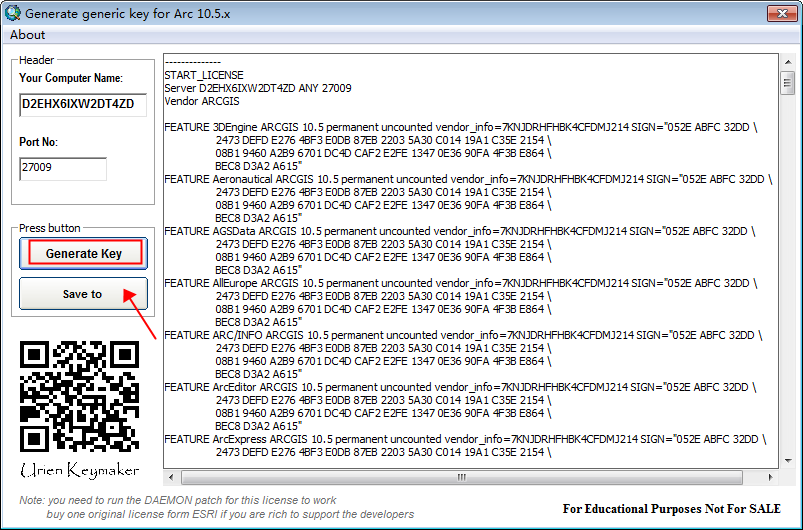Close the key generator window
The width and height of the screenshot is (803, 530).
coord(782,13)
